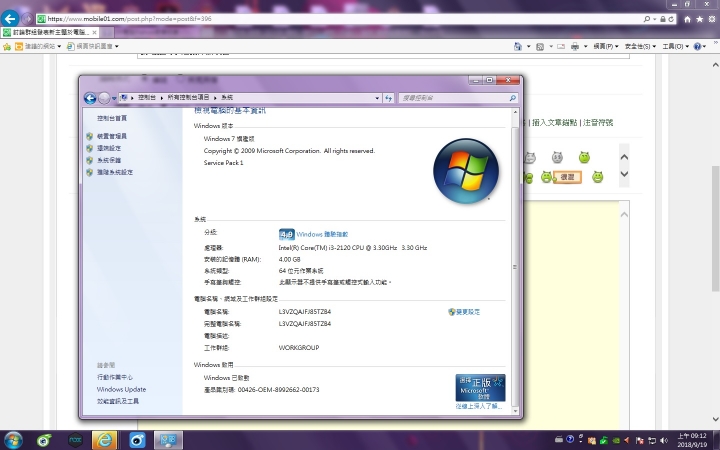Open IE tools gear icon

point(712,19)
